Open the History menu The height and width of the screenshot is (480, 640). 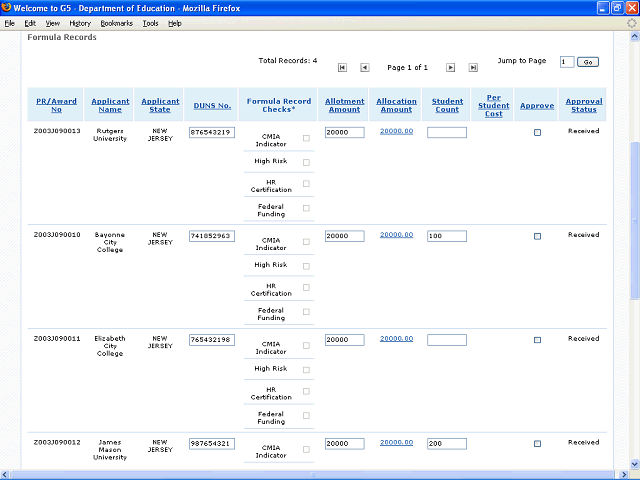[80, 23]
